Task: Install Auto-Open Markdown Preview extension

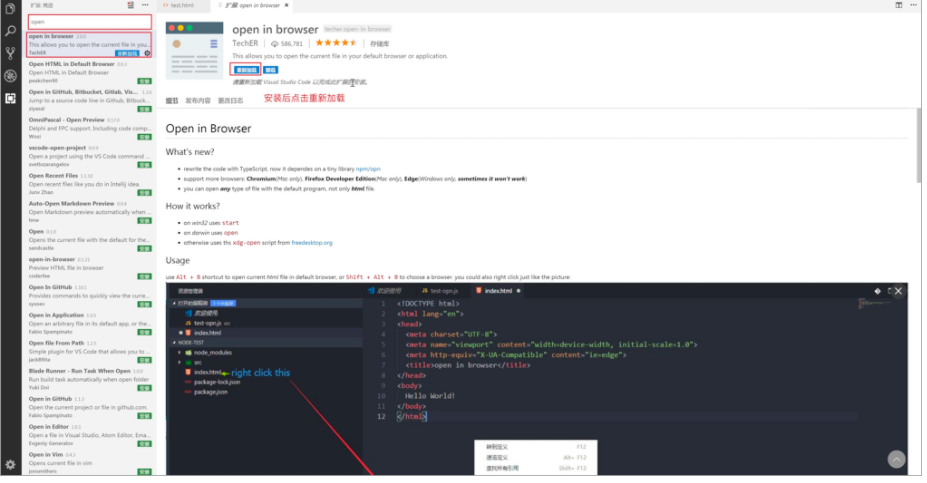Action: [144, 221]
